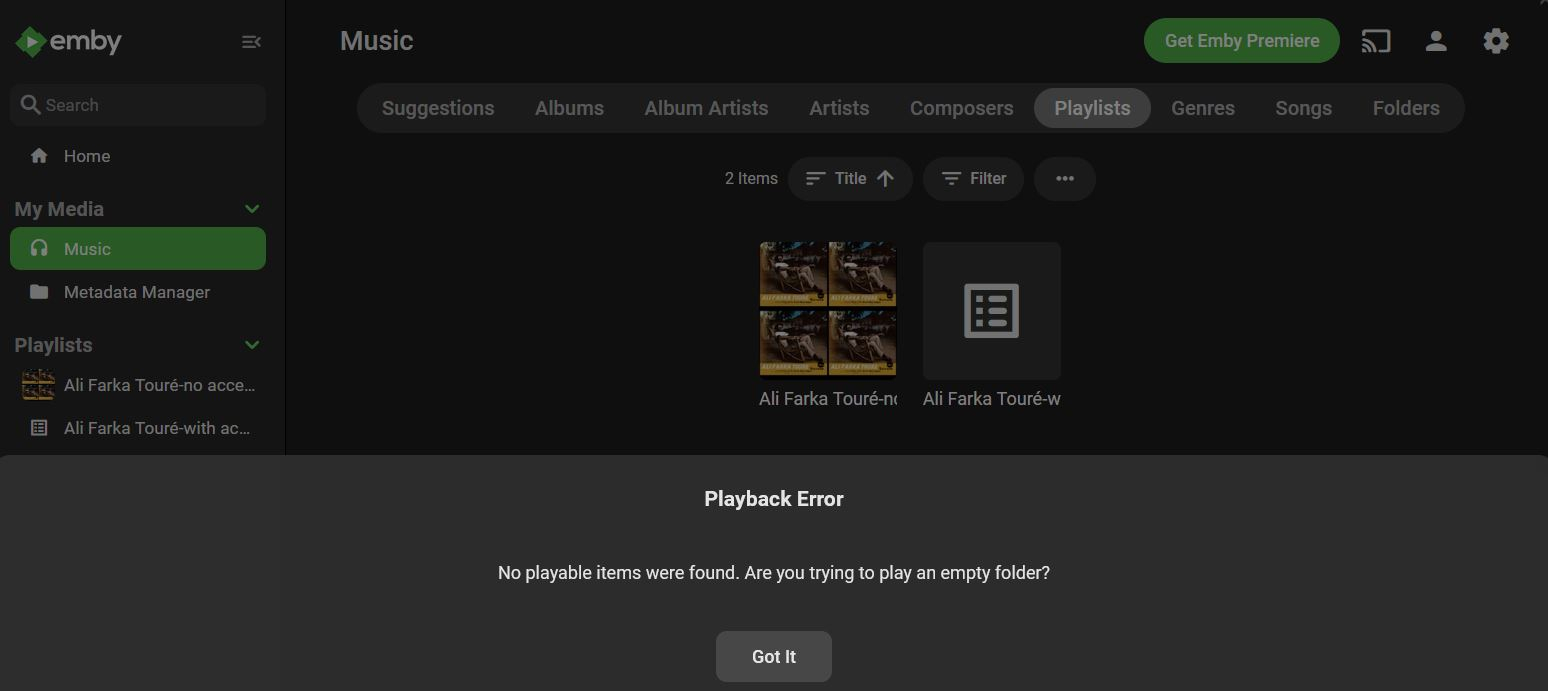Click the 'Playlists' sidebar heading
The width and height of the screenshot is (1548, 691).
53,345
